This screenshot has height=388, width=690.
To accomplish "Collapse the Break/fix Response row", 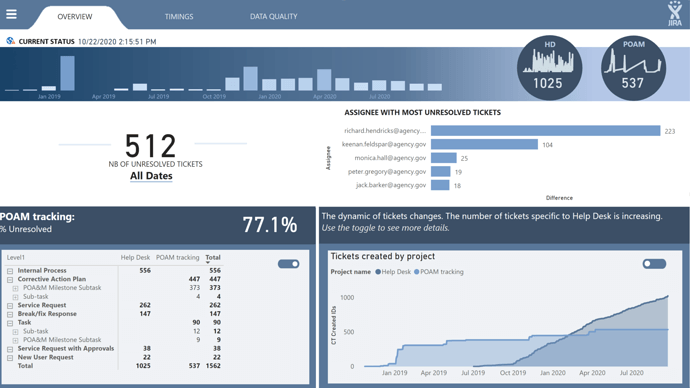I will [10, 315].
